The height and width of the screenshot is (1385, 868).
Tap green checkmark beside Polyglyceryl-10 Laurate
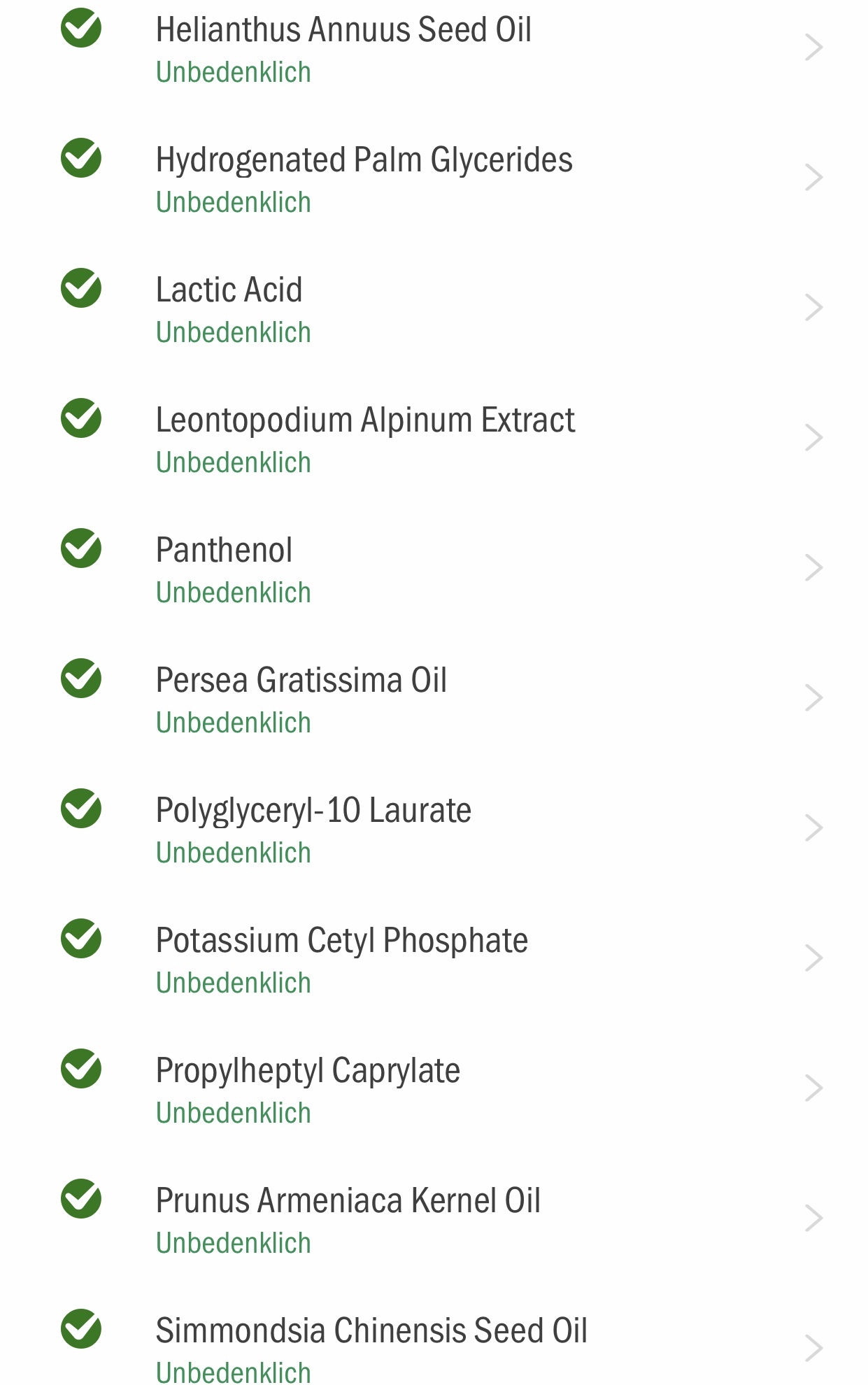click(81, 809)
